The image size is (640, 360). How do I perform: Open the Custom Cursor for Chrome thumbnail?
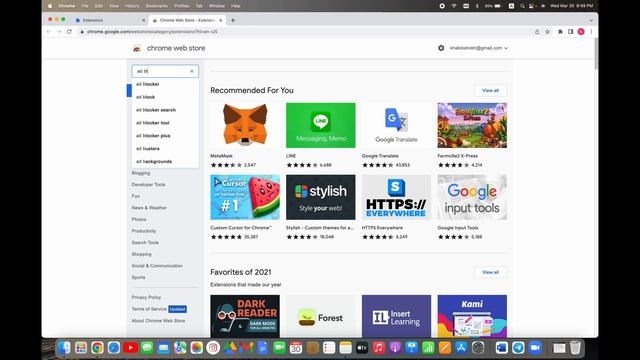click(245, 197)
